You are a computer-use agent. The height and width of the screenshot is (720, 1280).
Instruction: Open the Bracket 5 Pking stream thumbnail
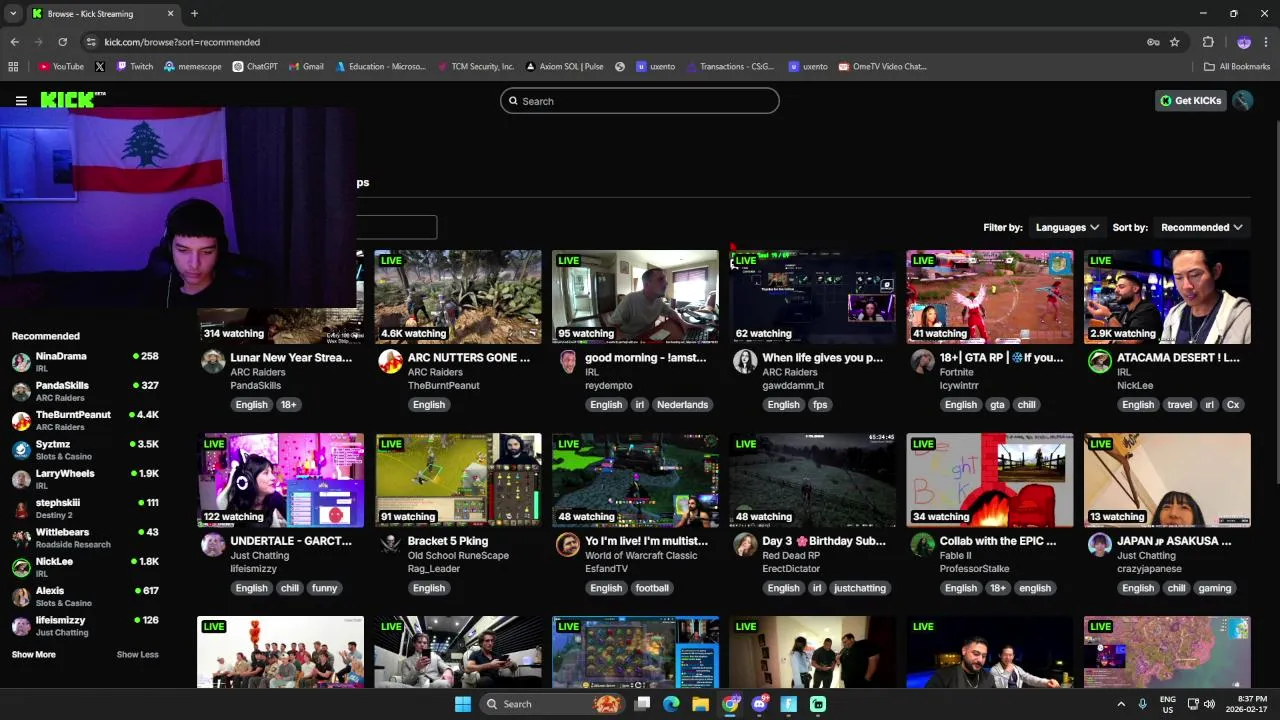pos(458,480)
